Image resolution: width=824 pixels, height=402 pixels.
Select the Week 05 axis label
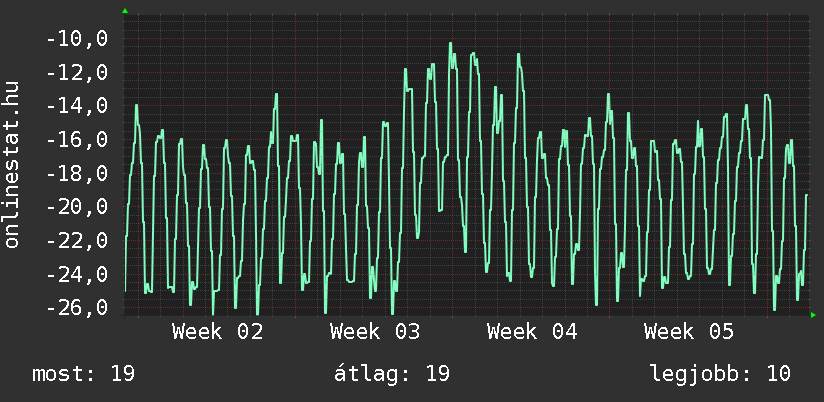[x=689, y=332]
